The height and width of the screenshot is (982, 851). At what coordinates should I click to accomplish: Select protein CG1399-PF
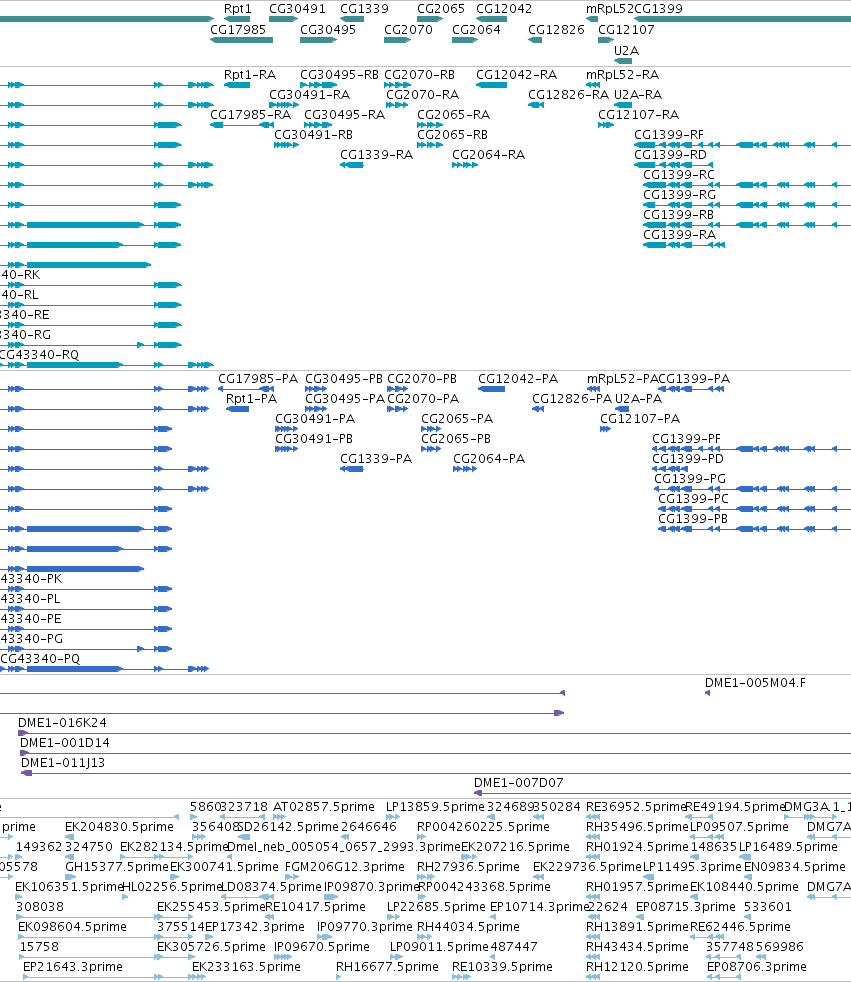pyautogui.click(x=686, y=439)
